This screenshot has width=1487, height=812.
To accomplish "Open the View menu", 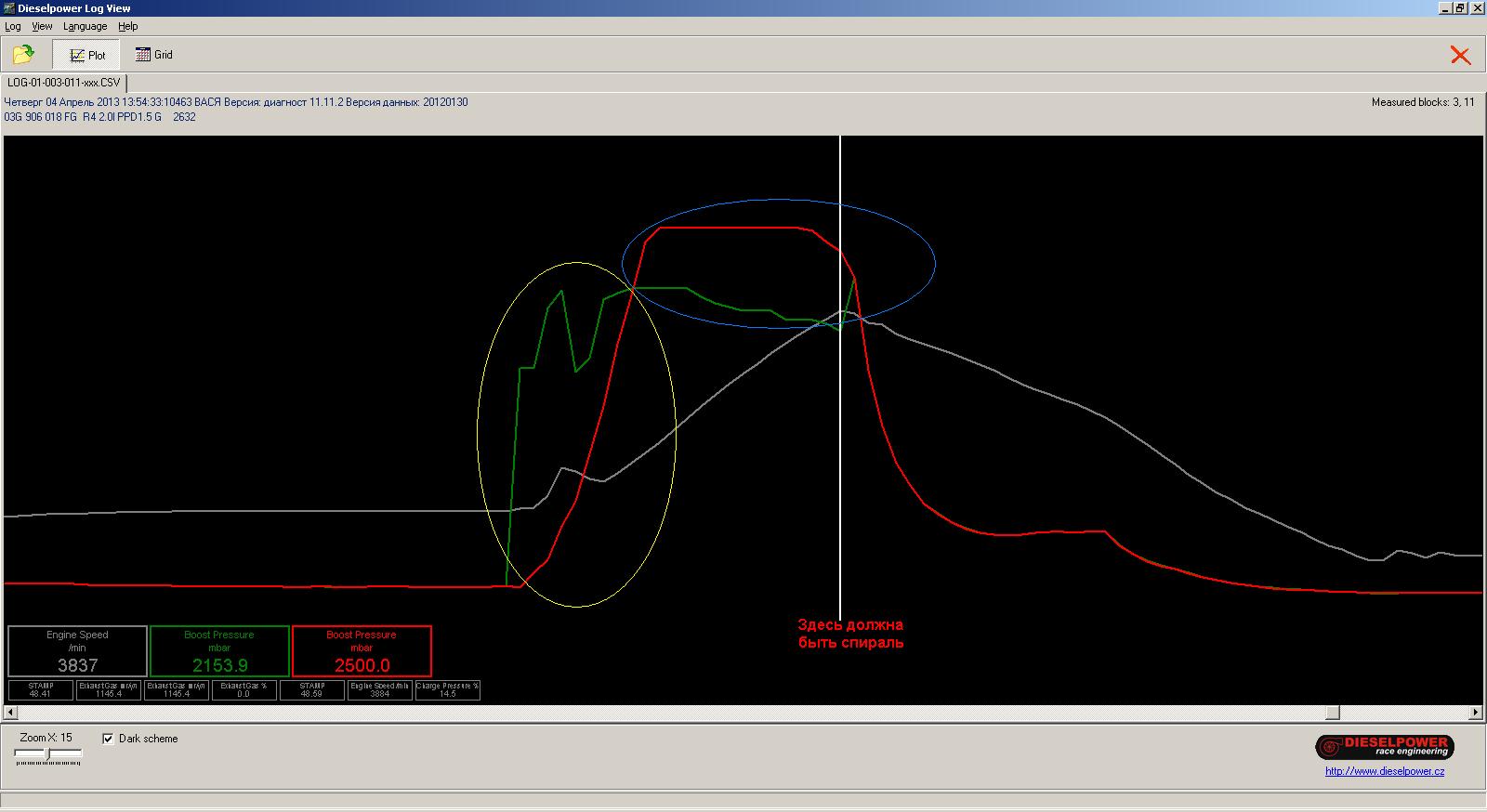I will [x=42, y=27].
